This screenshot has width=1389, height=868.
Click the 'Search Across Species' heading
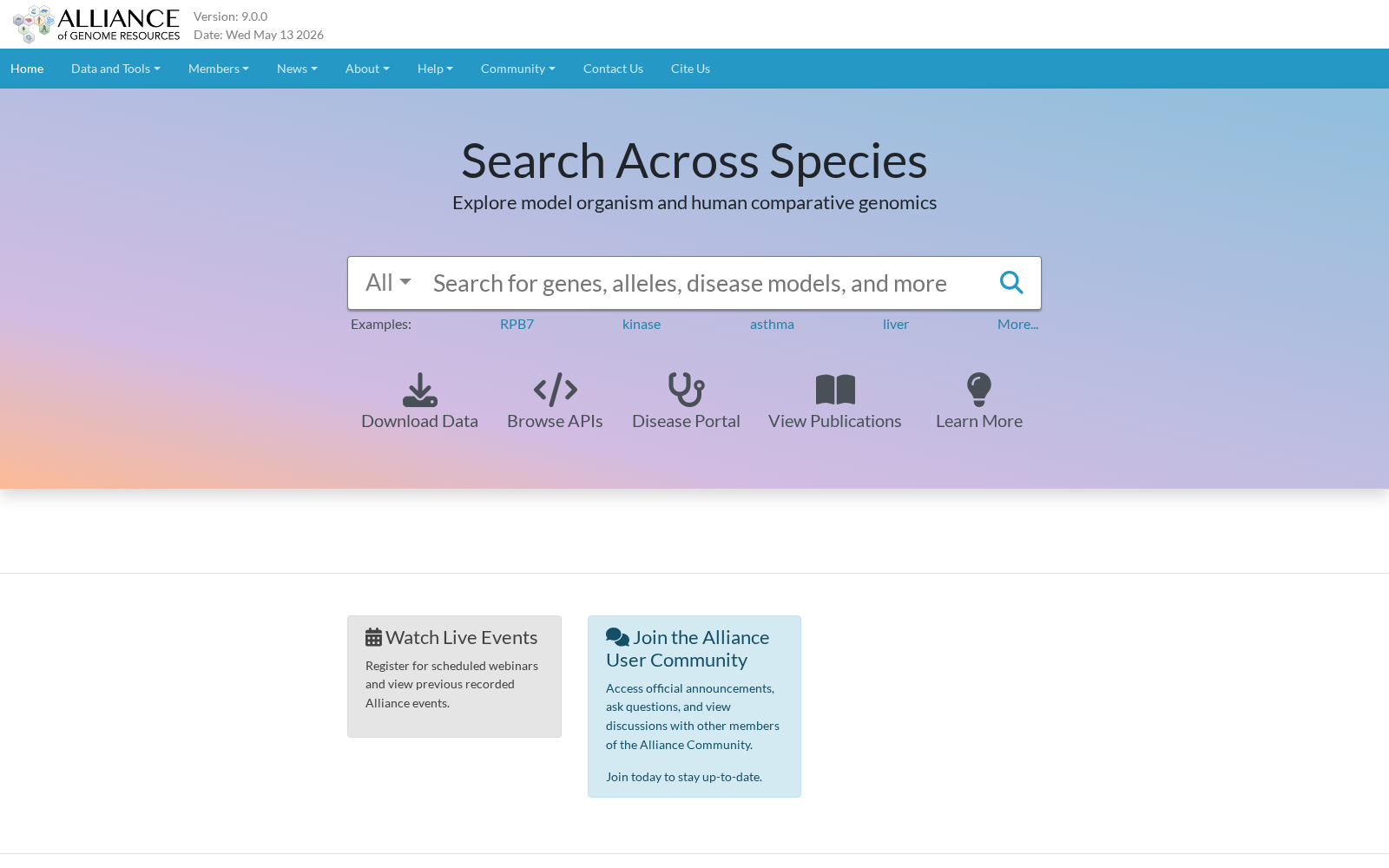tap(694, 161)
